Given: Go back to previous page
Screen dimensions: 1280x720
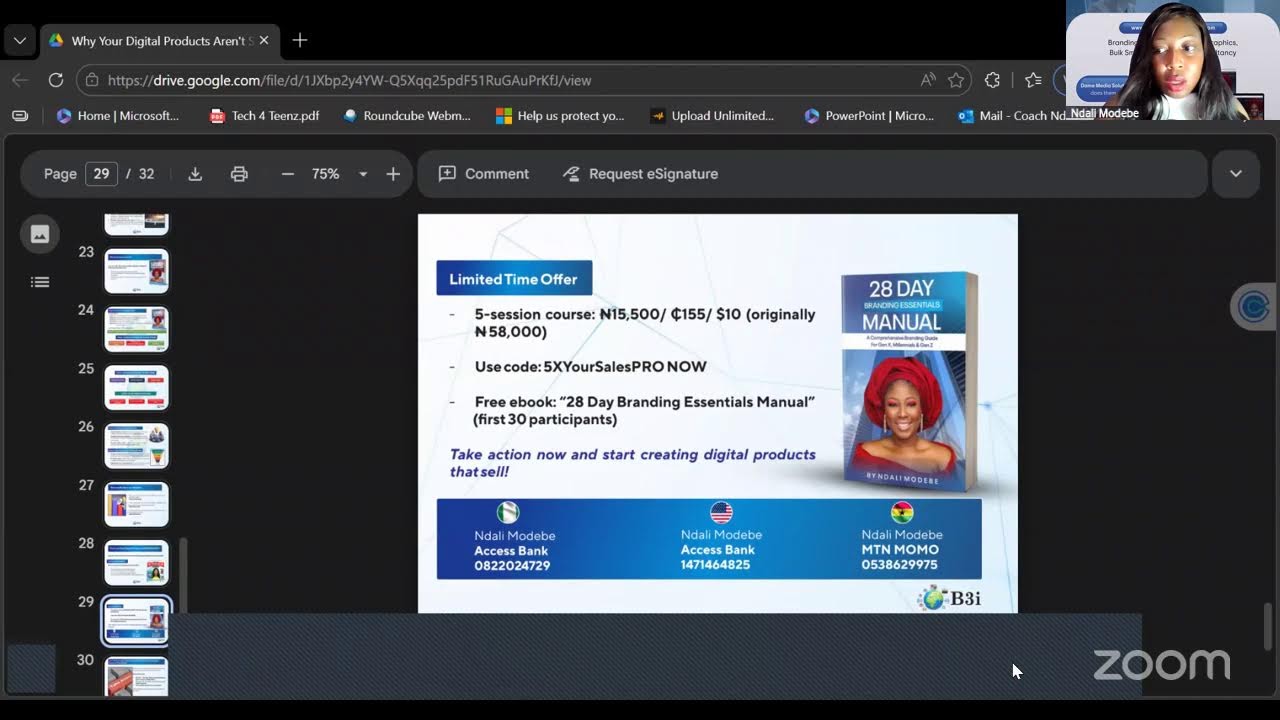Looking at the screenshot, I should pyautogui.click(x=20, y=80).
